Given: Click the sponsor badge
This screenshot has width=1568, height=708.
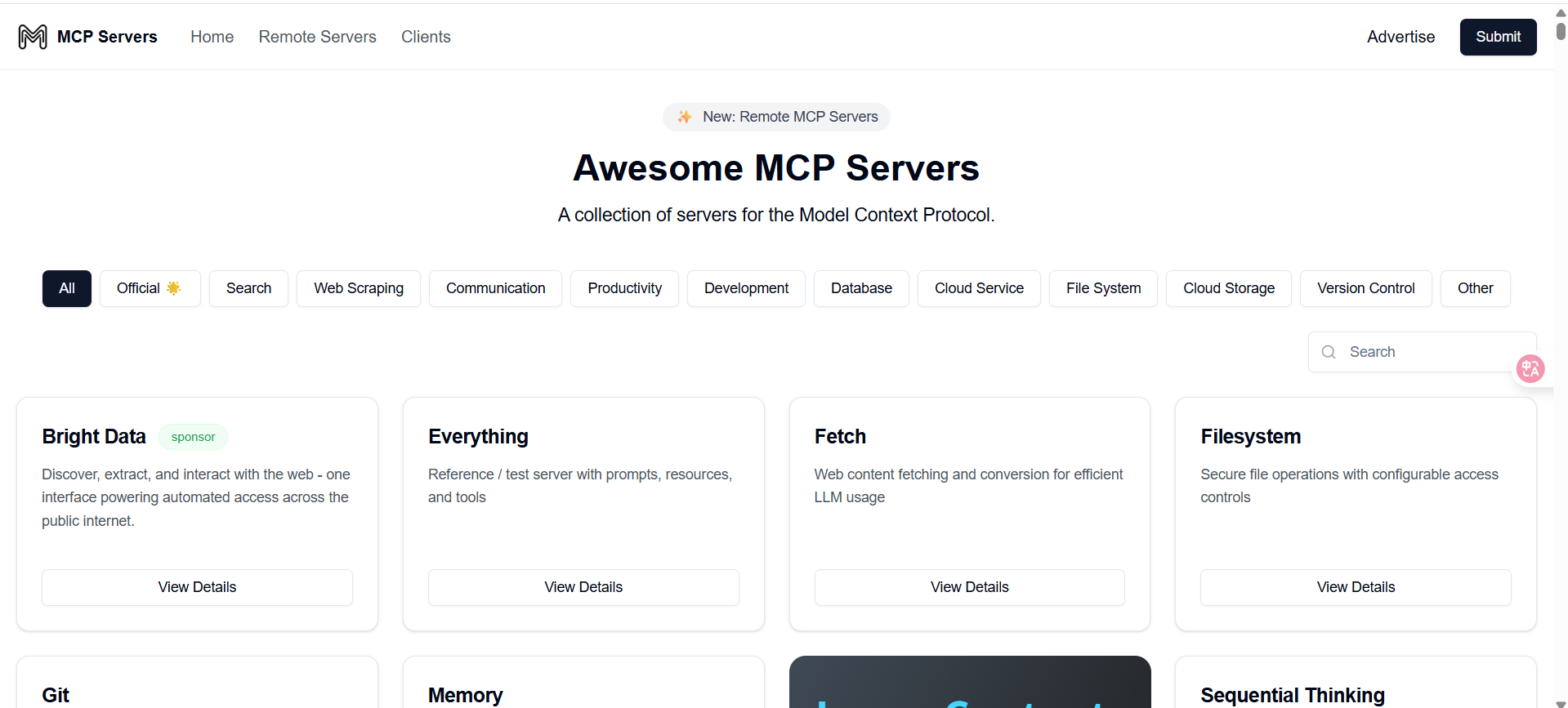Looking at the screenshot, I should point(193,437).
